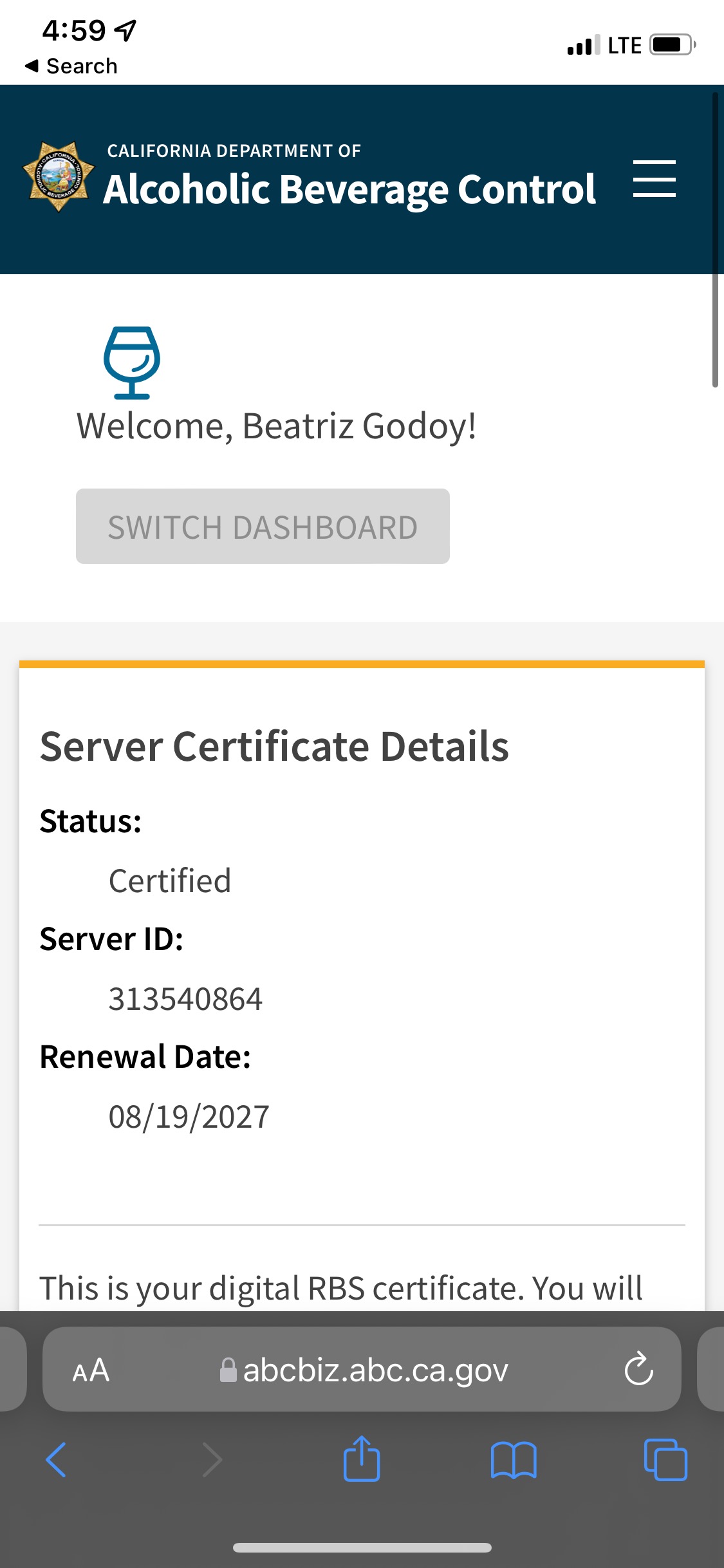Tap the Server Certificate Details heading
This screenshot has height=1568, width=724.
pos(274,747)
